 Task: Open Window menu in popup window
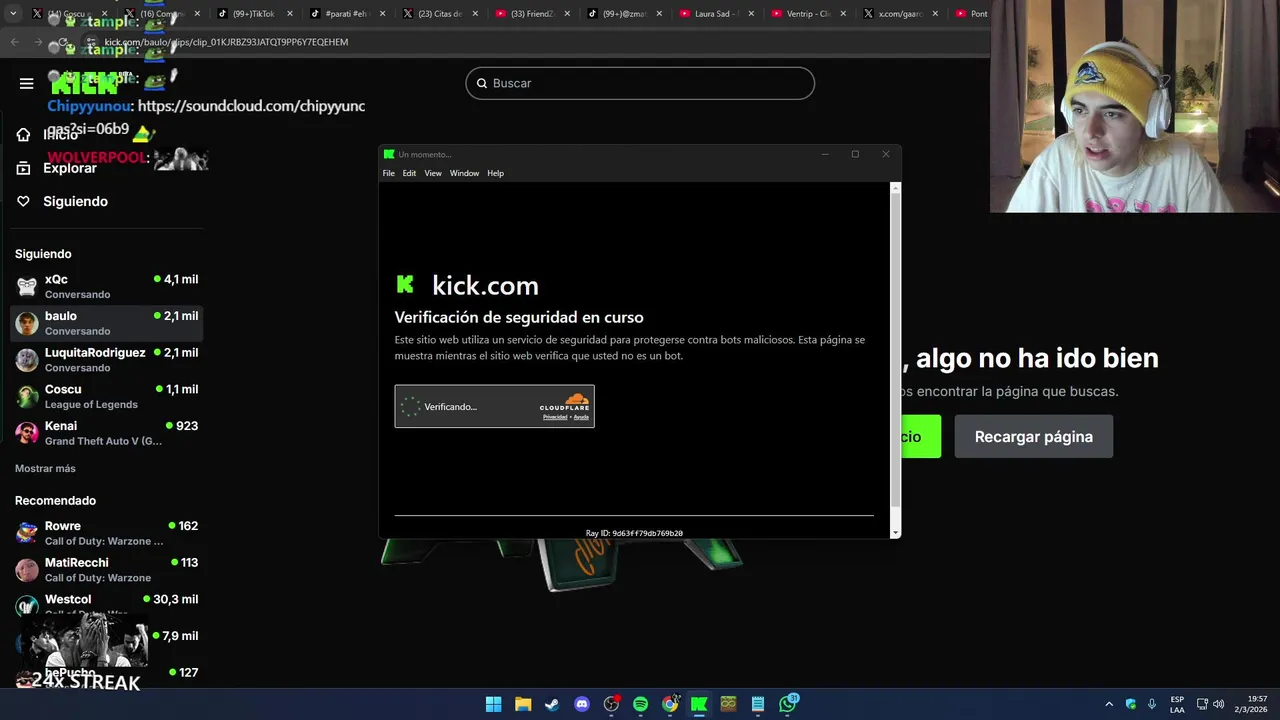pos(464,173)
